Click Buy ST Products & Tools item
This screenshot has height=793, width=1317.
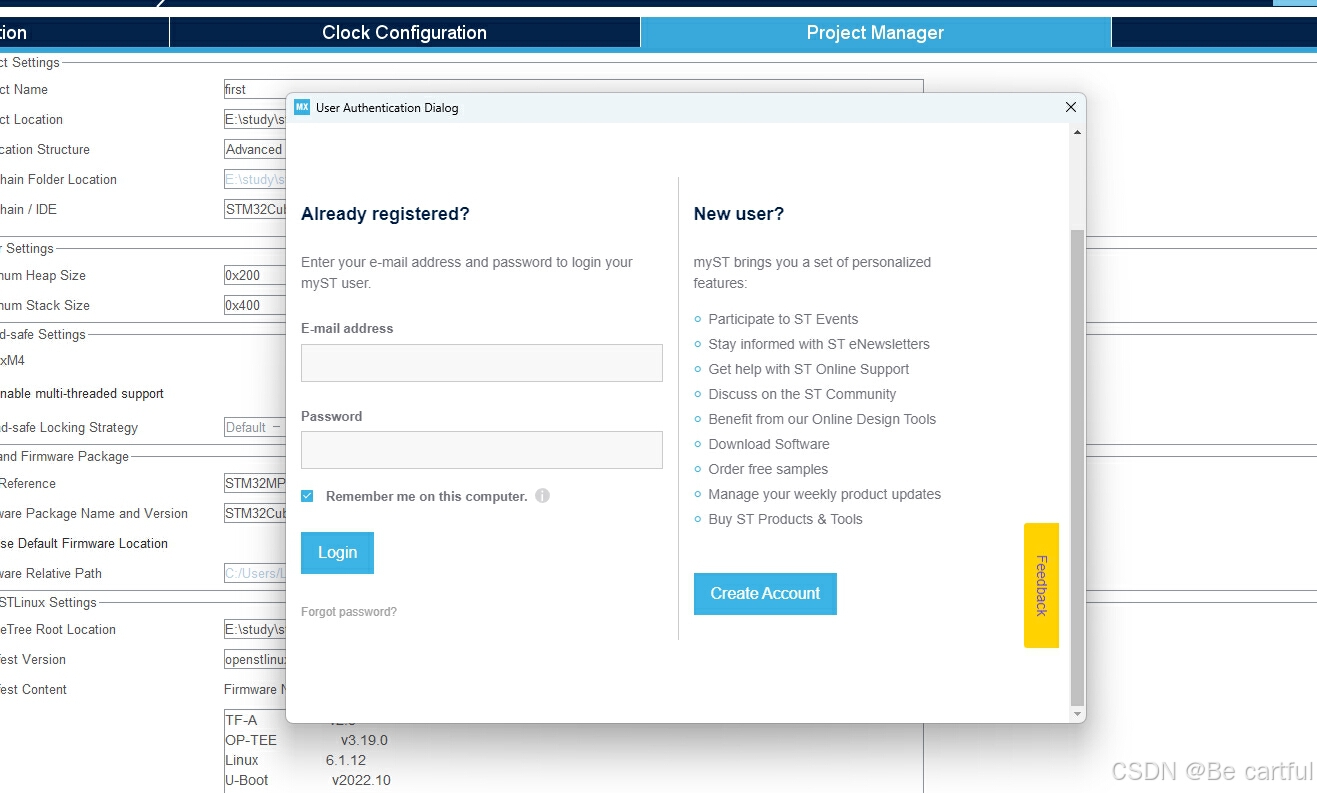[x=785, y=519]
